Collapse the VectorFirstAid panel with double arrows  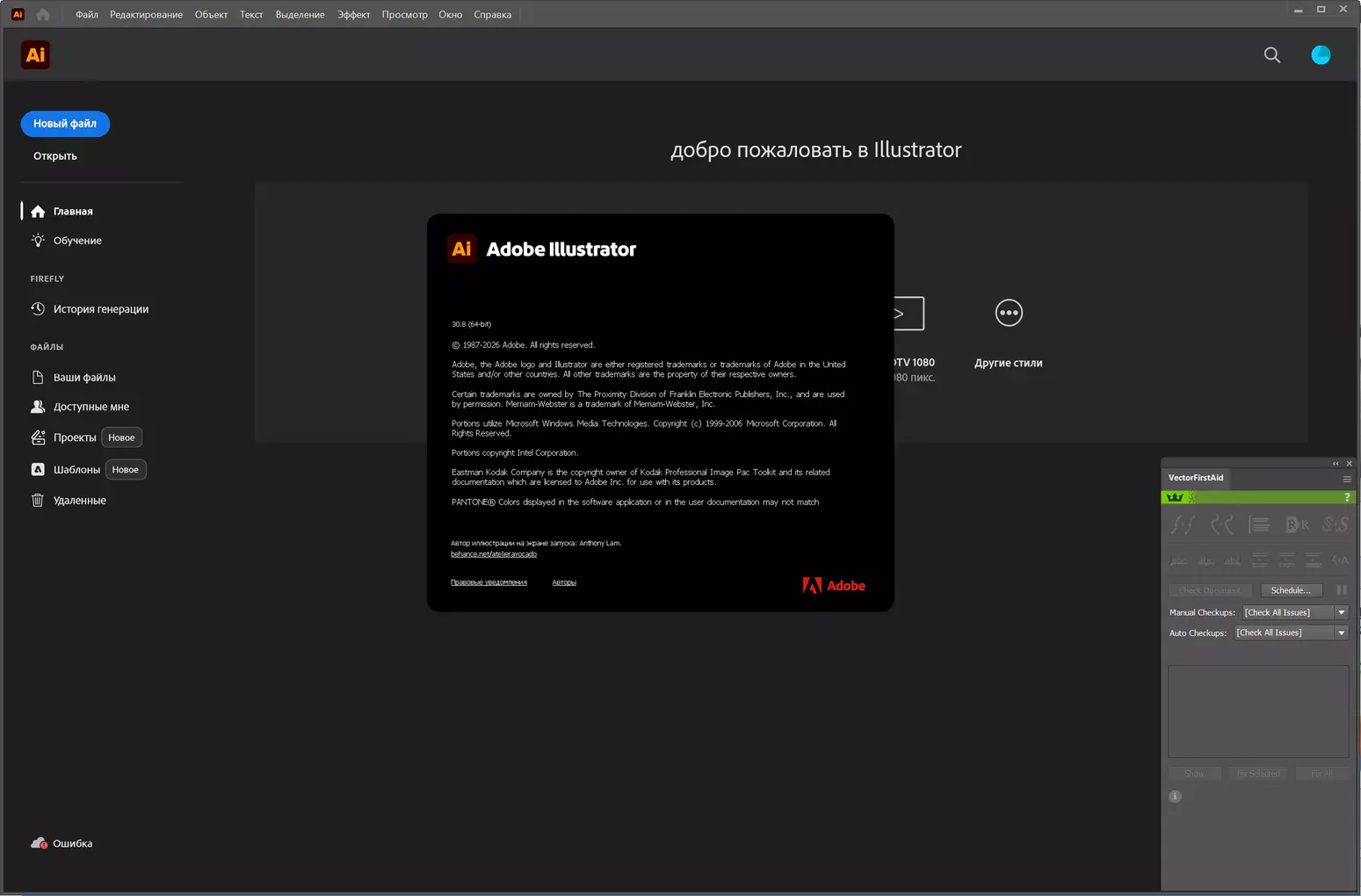click(1336, 464)
